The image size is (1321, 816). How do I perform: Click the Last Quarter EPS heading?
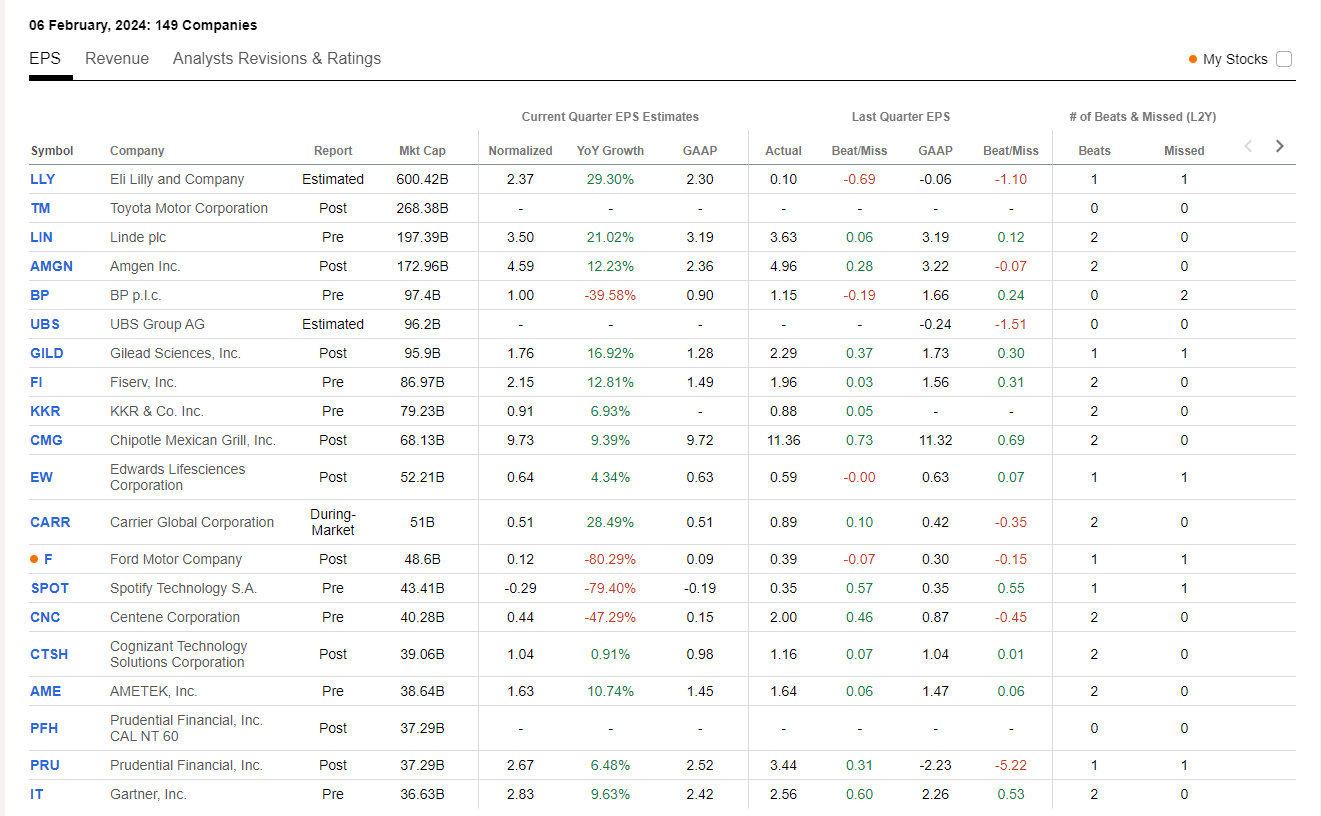(x=901, y=117)
